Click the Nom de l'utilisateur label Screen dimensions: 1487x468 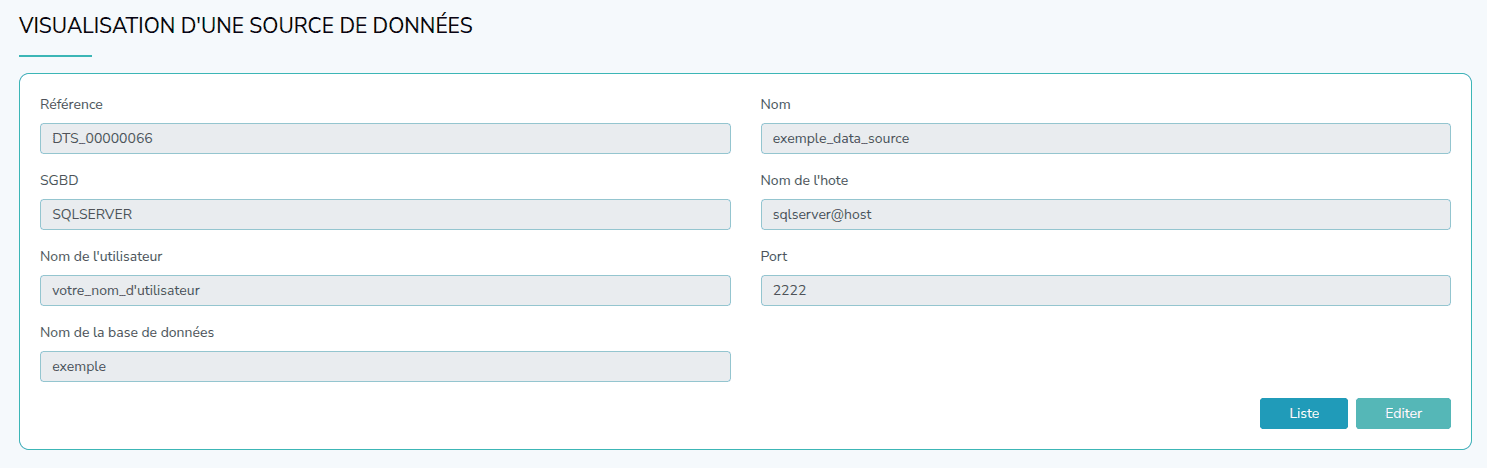(101, 256)
